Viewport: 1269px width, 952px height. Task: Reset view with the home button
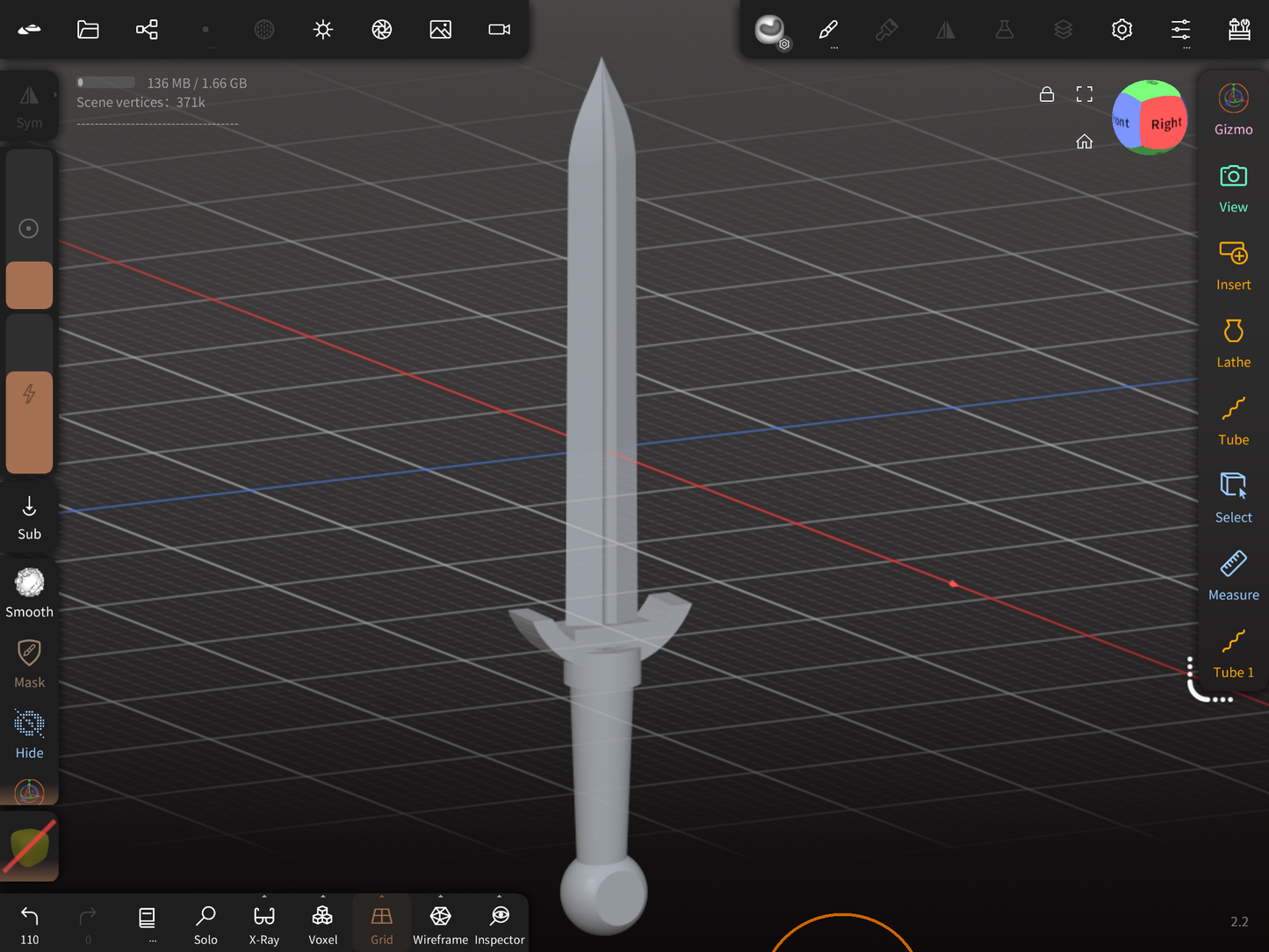point(1085,141)
